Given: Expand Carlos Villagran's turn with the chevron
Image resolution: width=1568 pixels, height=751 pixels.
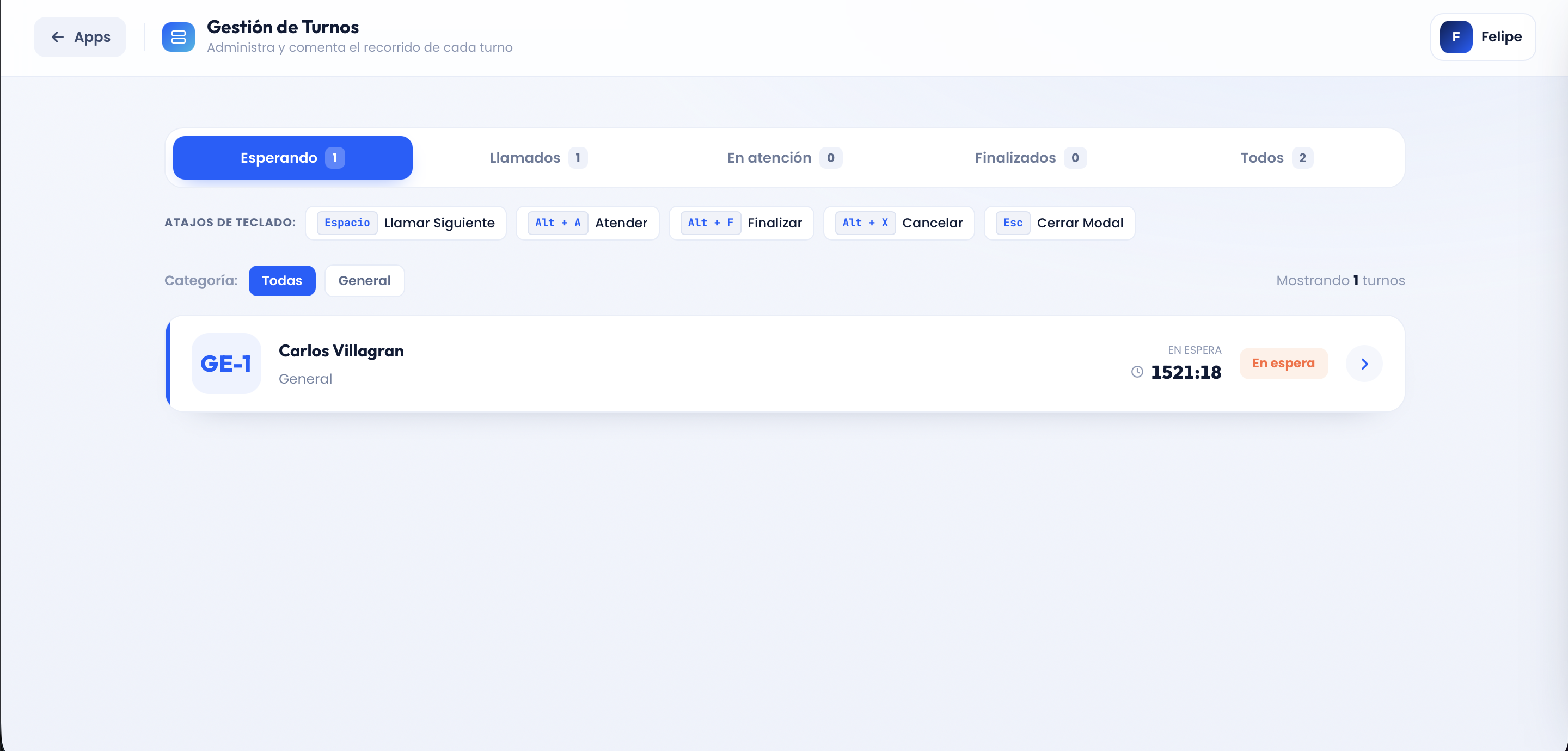Looking at the screenshot, I should coord(1364,364).
